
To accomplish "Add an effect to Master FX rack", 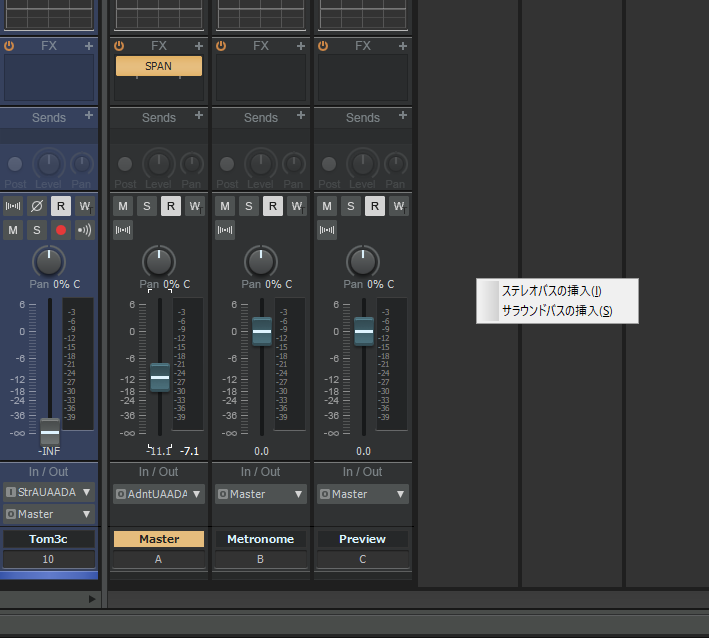I will pos(199,46).
